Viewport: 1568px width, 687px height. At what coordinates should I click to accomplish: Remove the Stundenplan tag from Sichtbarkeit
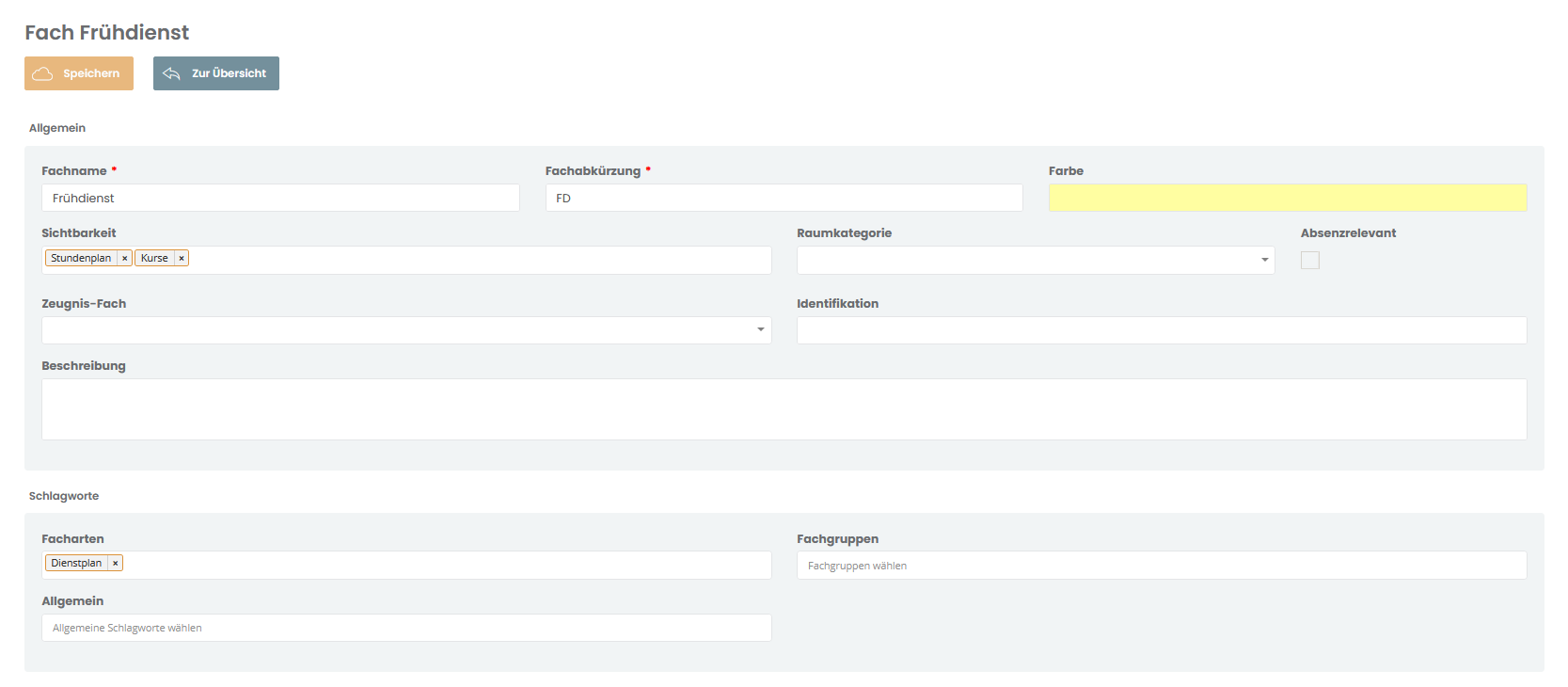124,258
